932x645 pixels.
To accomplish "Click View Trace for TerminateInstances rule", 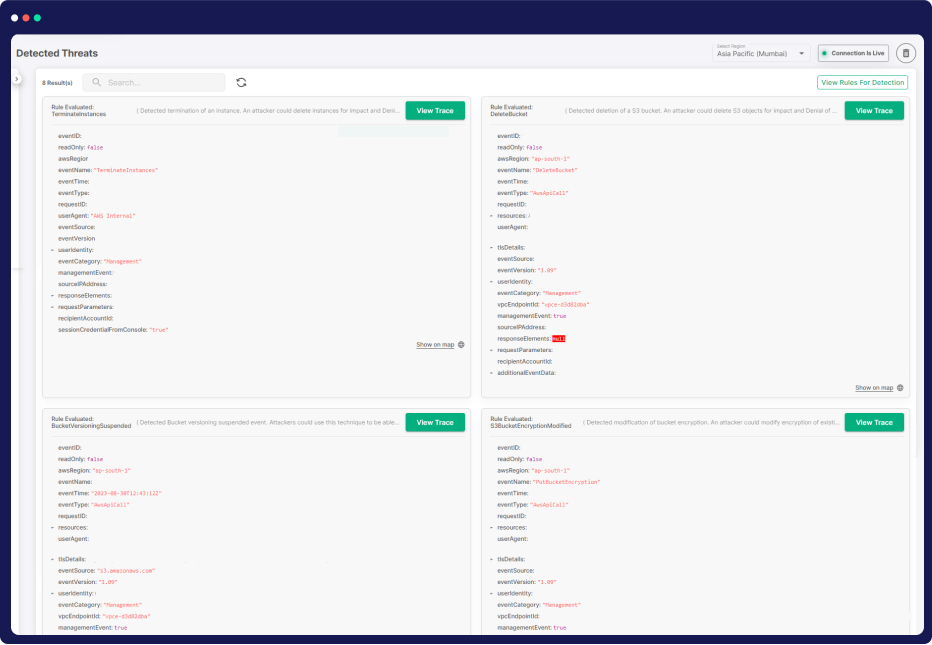I will (435, 110).
